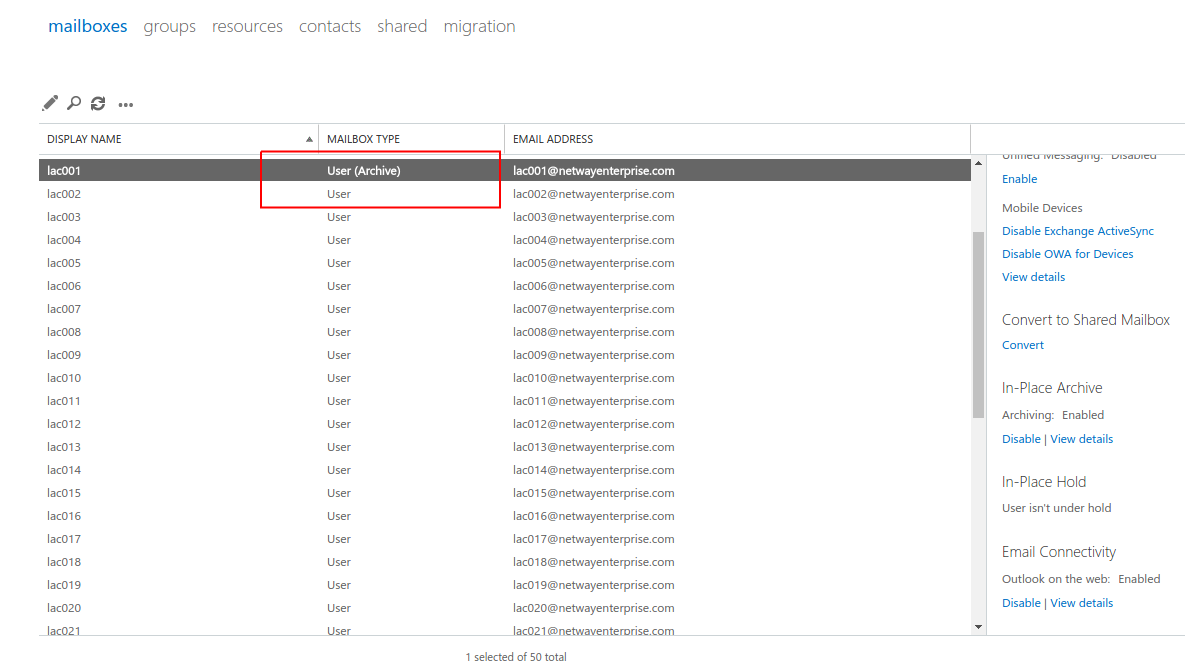Click Disable Exchange ActiveSync link
Screen dimensions: 1185x667
pos(1077,231)
